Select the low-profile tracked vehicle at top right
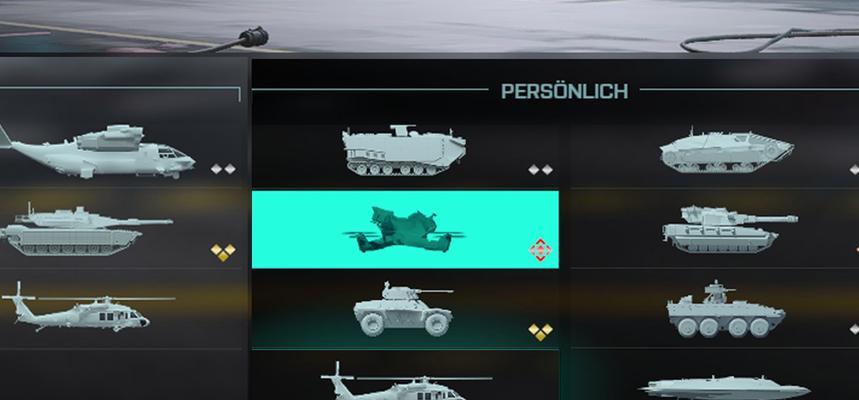Viewport: 859px width, 400px height. click(x=726, y=151)
